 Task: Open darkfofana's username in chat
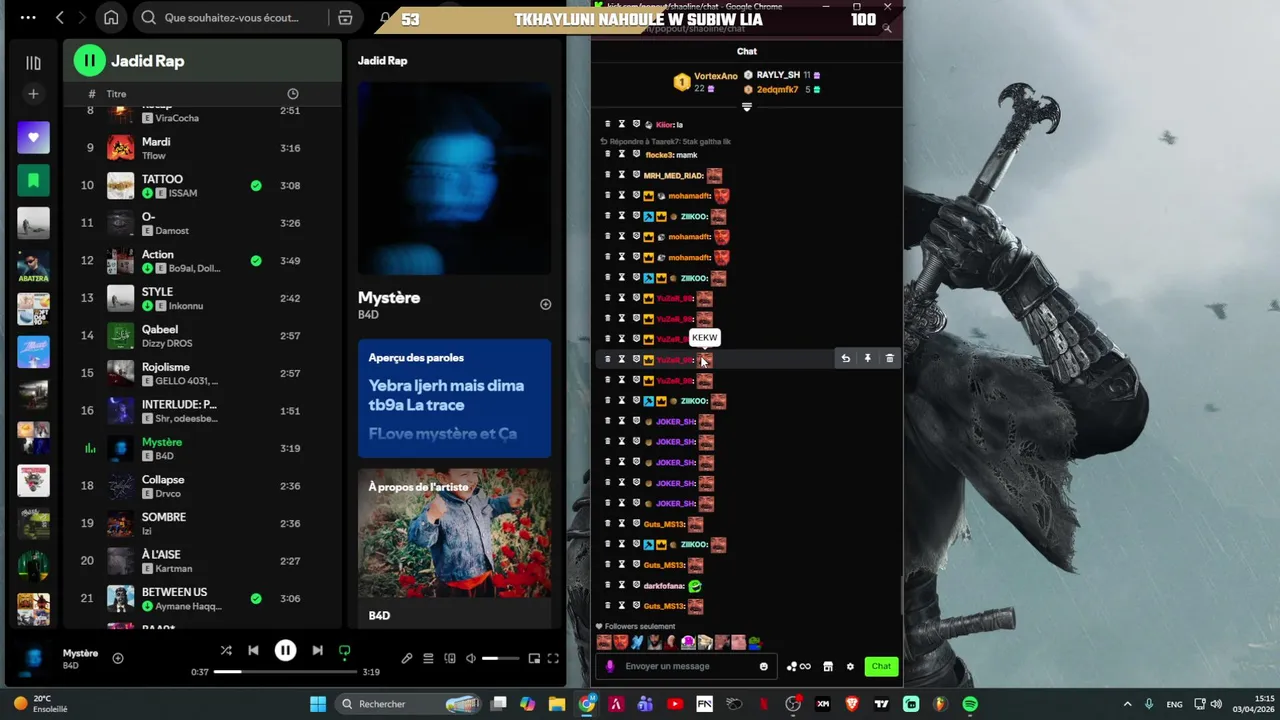[664, 586]
